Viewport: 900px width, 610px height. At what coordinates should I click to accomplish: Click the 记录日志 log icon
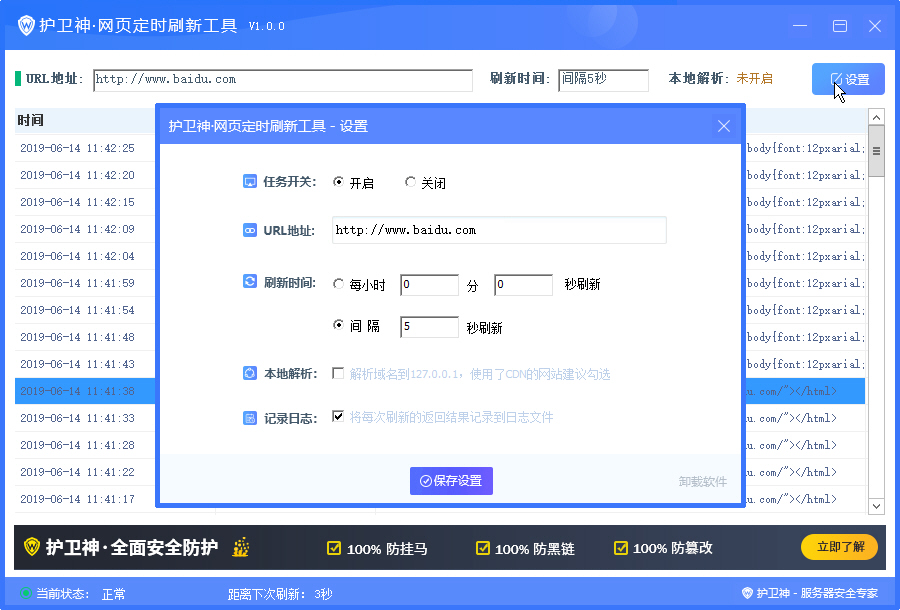250,418
